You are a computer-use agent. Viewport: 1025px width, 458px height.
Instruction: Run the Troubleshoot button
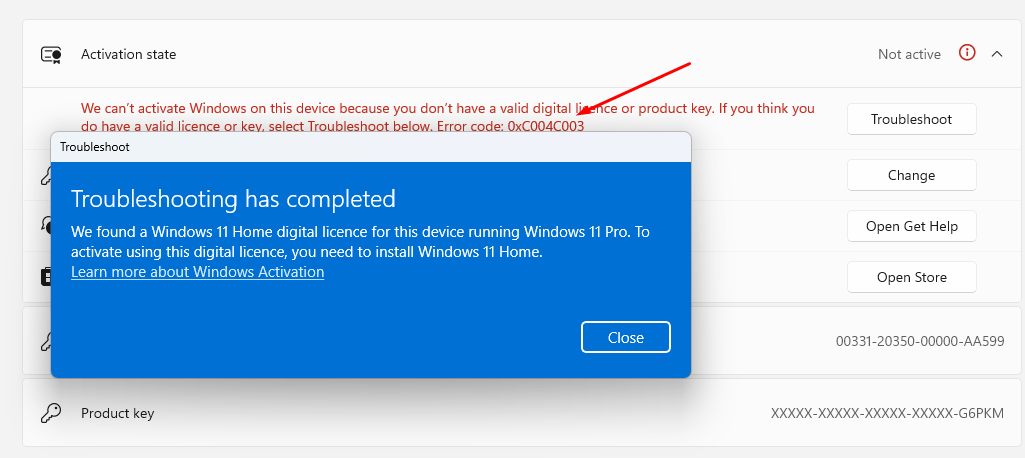pyautogui.click(x=911, y=119)
